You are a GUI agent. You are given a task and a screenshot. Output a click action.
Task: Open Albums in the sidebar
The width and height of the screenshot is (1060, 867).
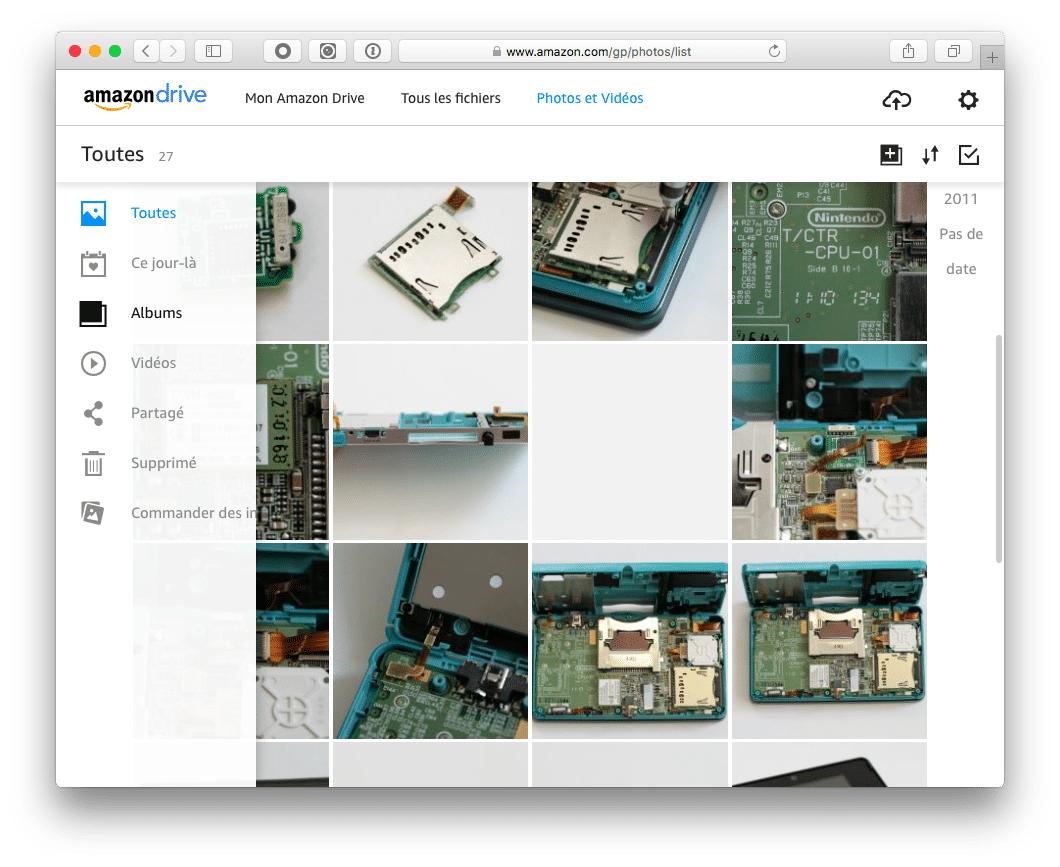point(156,313)
